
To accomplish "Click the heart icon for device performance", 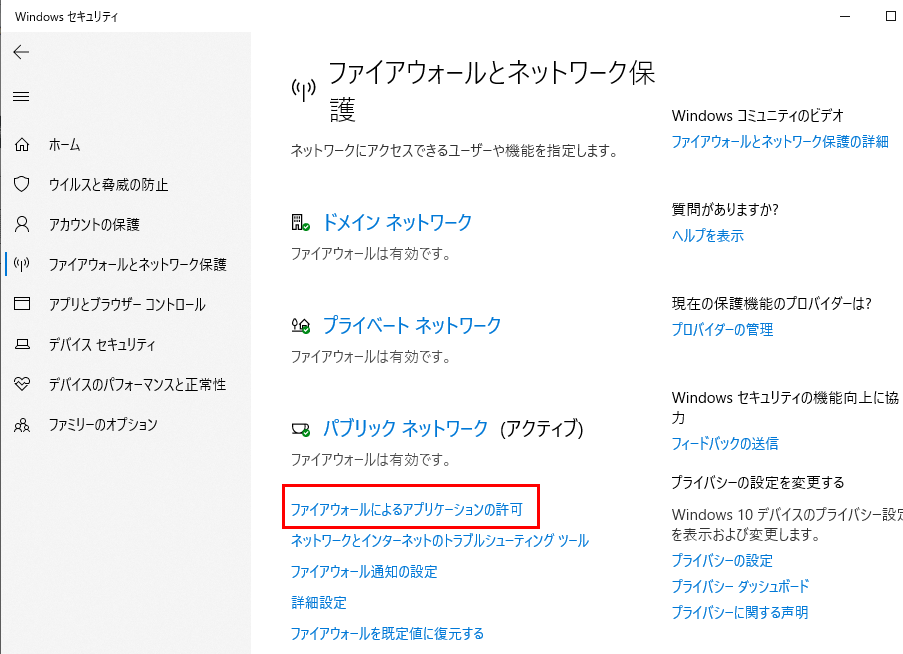I will [22, 384].
